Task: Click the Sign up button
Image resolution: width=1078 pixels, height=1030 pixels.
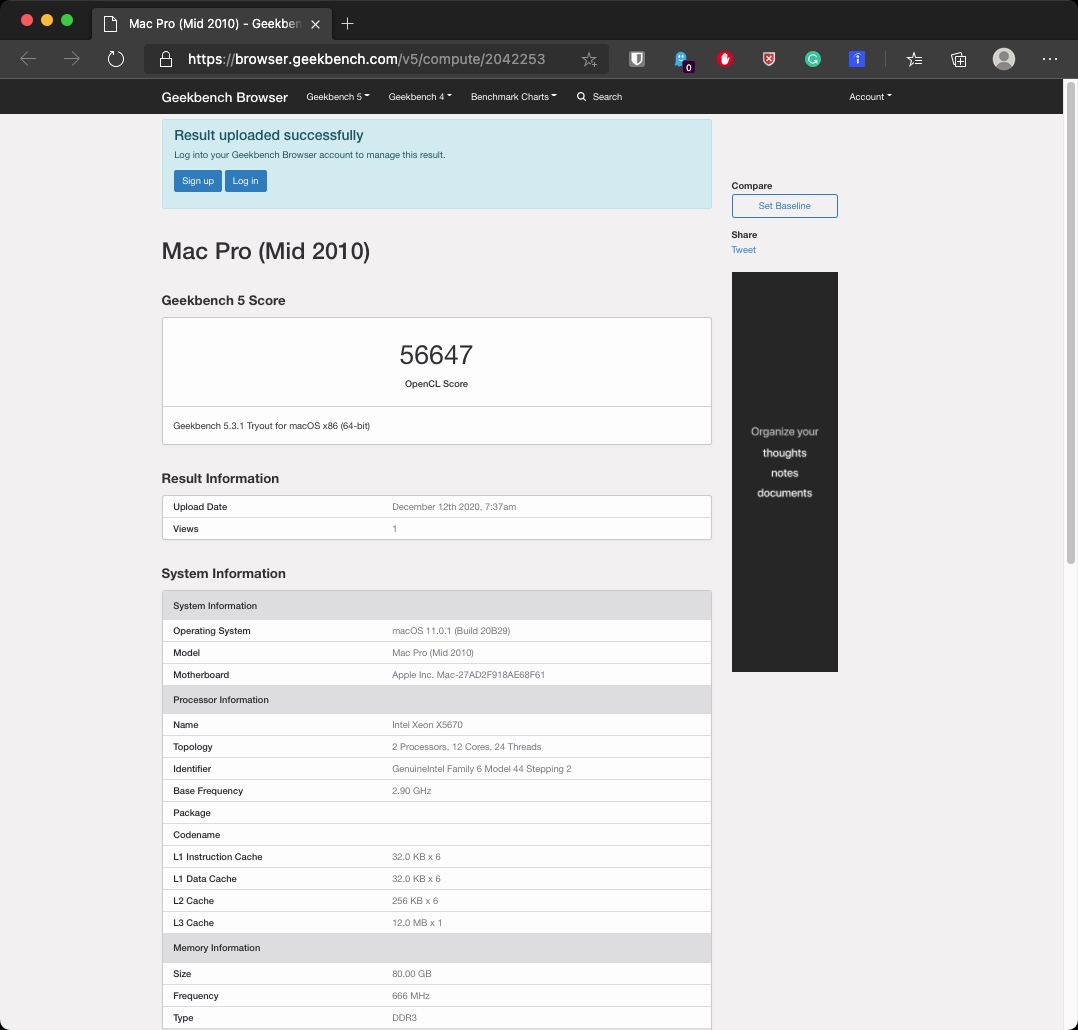Action: tap(198, 181)
